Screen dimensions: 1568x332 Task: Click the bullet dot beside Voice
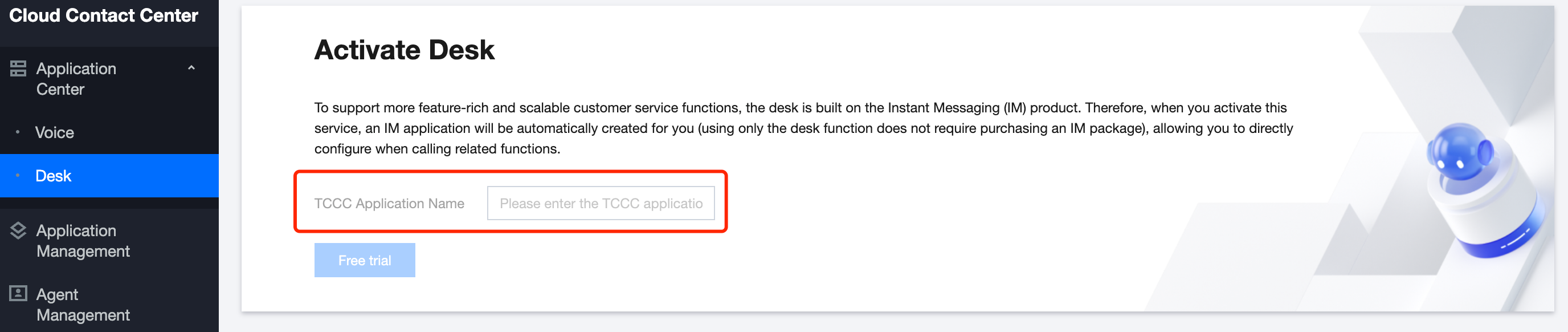tap(18, 132)
